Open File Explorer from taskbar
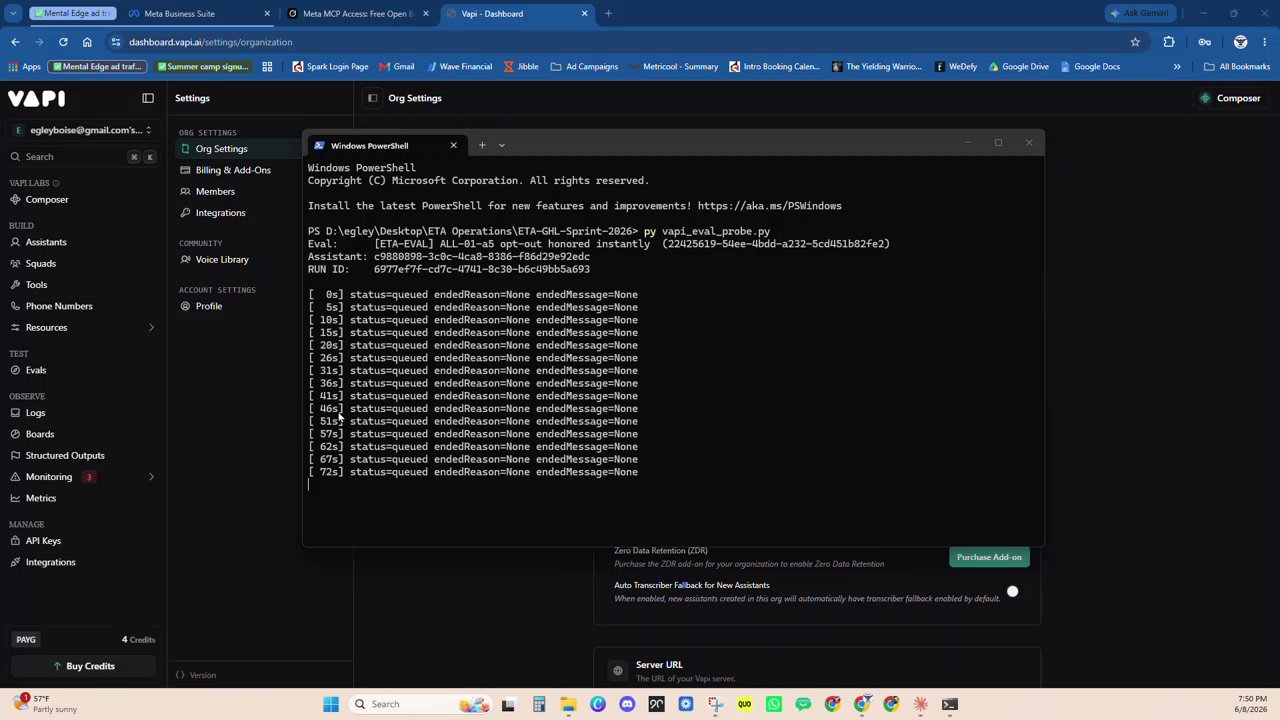This screenshot has width=1280, height=720. point(568,704)
